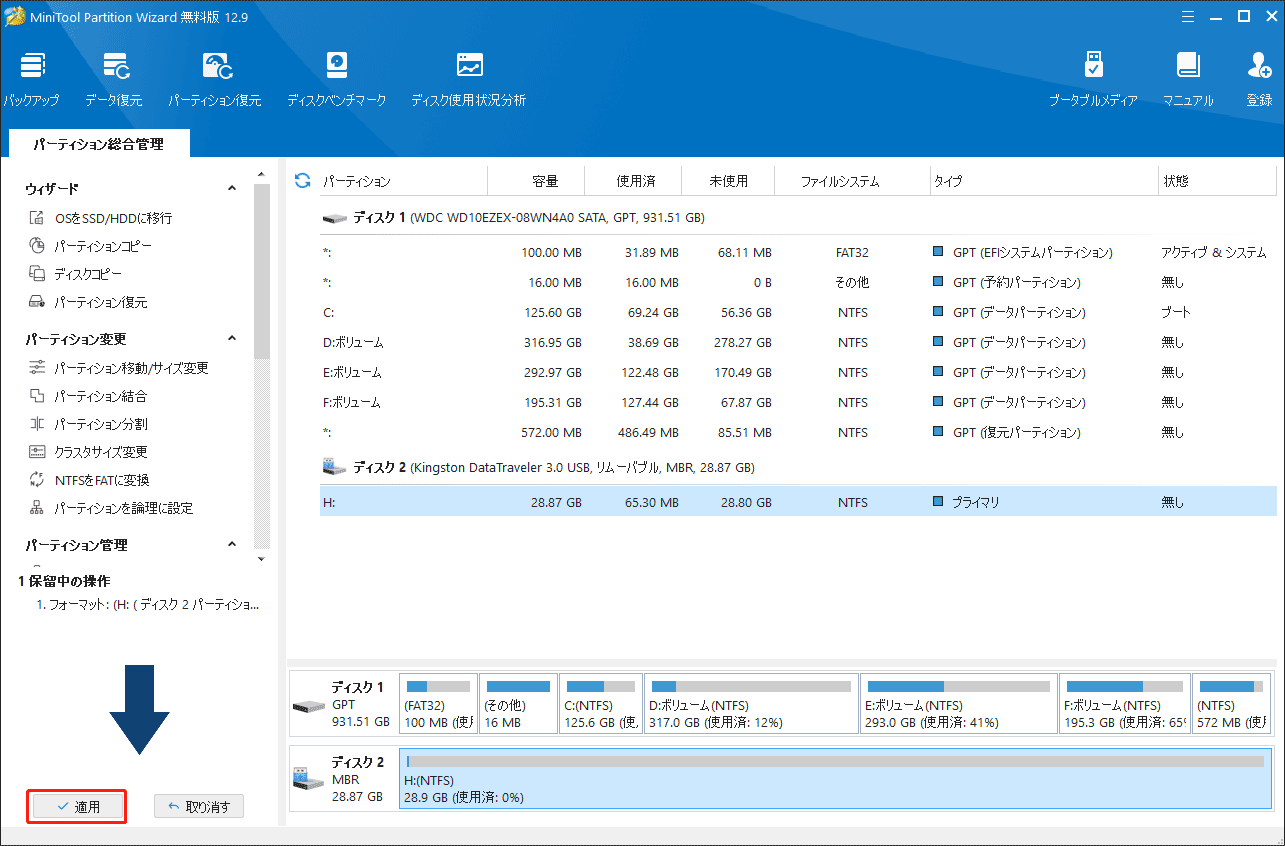Viewport: 1285px width, 846px height.
Task: Click the 取り消す undo button
Action: pyautogui.click(x=199, y=806)
